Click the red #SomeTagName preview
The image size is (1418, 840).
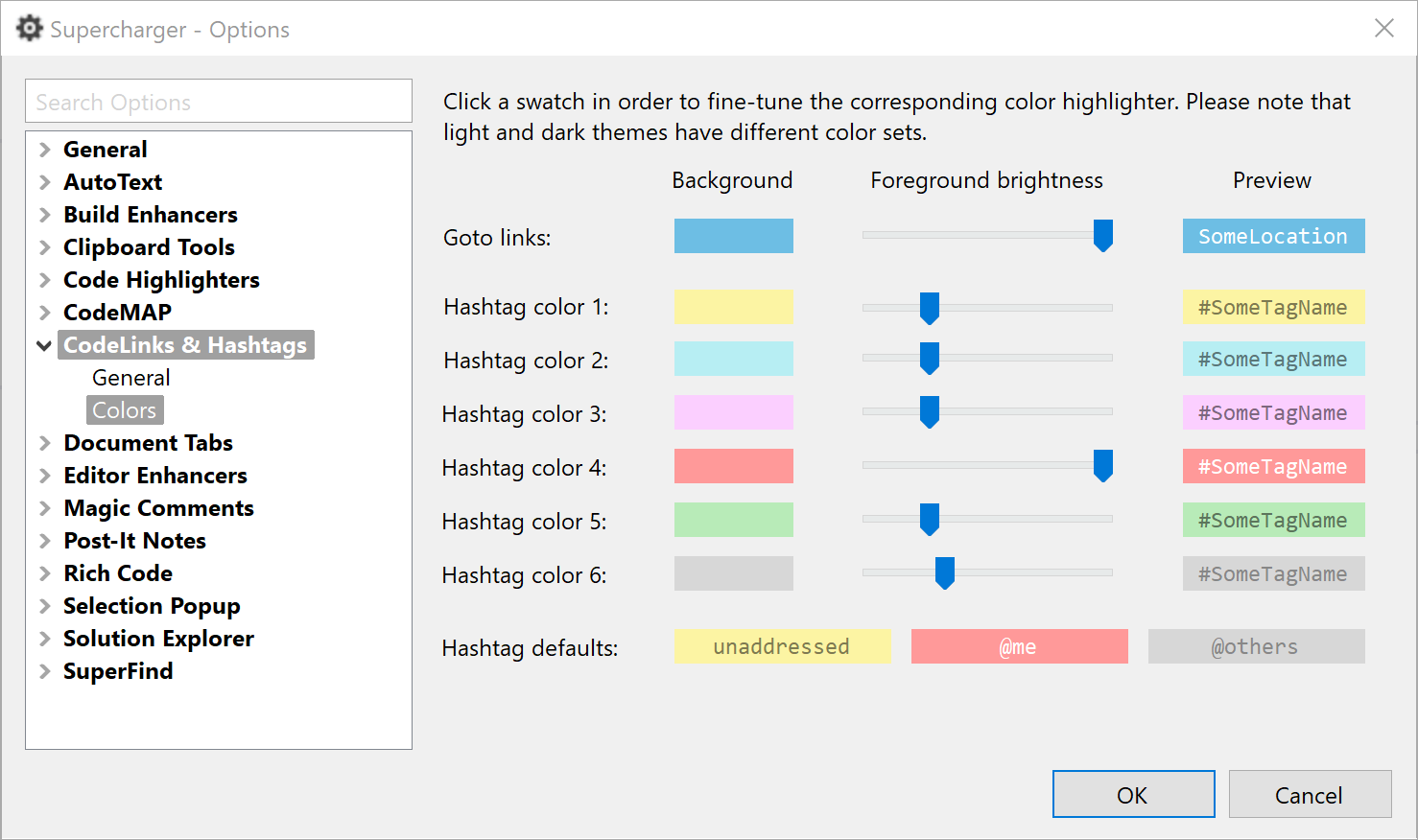click(x=1273, y=466)
